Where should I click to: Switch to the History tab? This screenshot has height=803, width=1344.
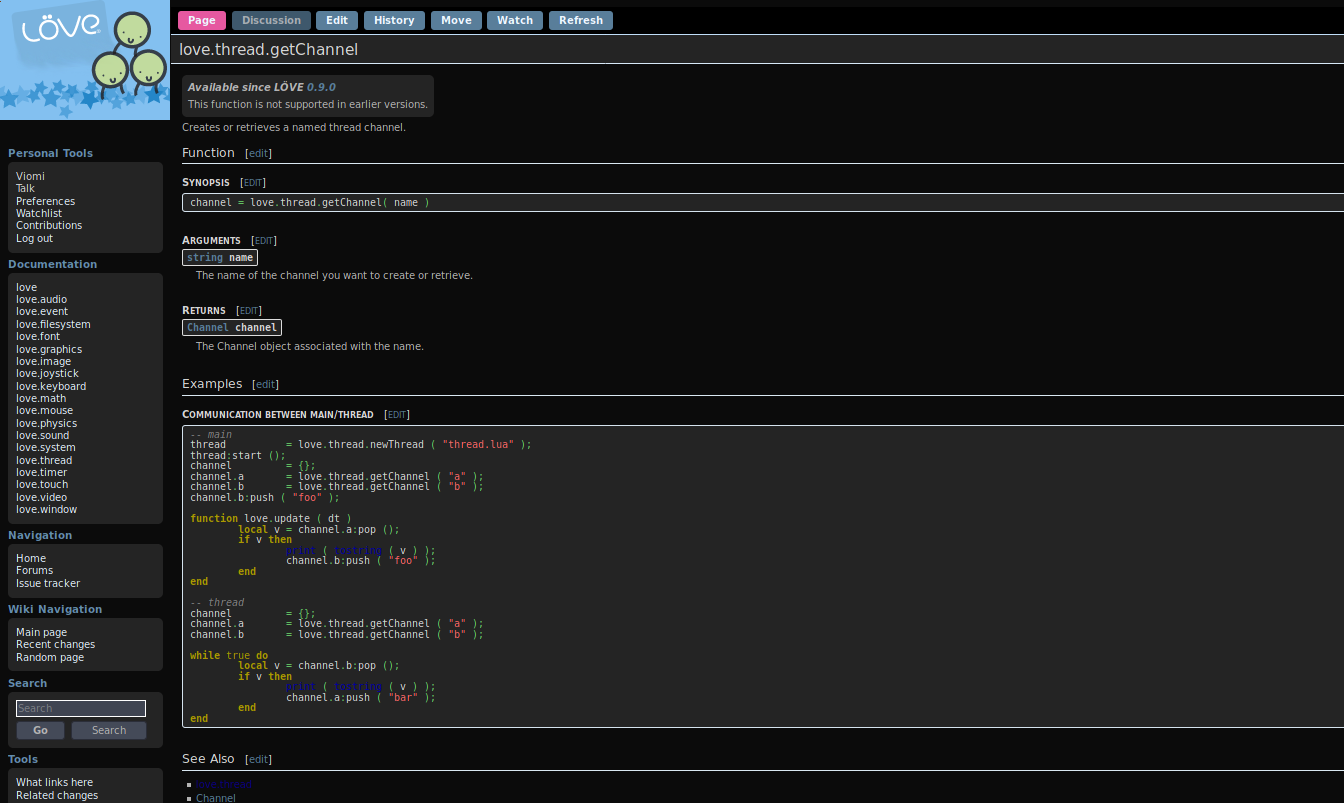[394, 20]
